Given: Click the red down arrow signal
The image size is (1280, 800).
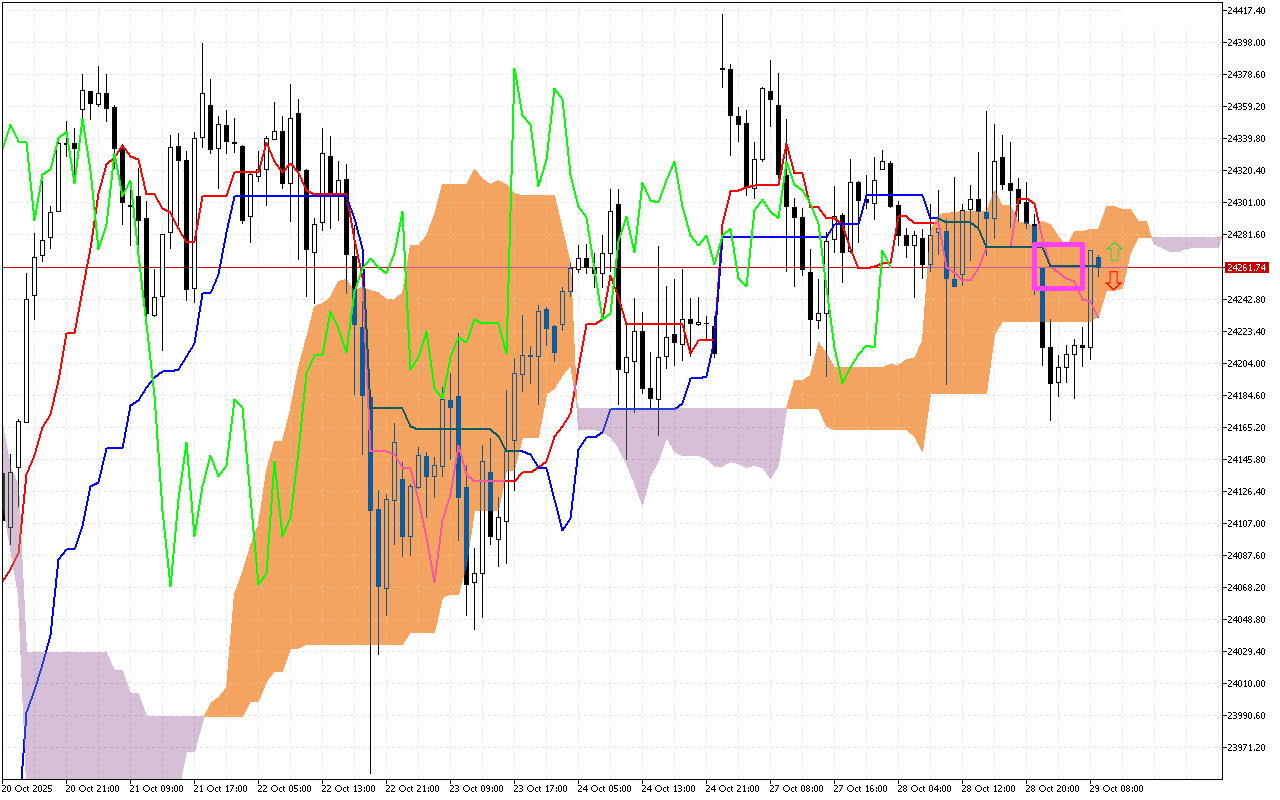Looking at the screenshot, I should (1113, 281).
